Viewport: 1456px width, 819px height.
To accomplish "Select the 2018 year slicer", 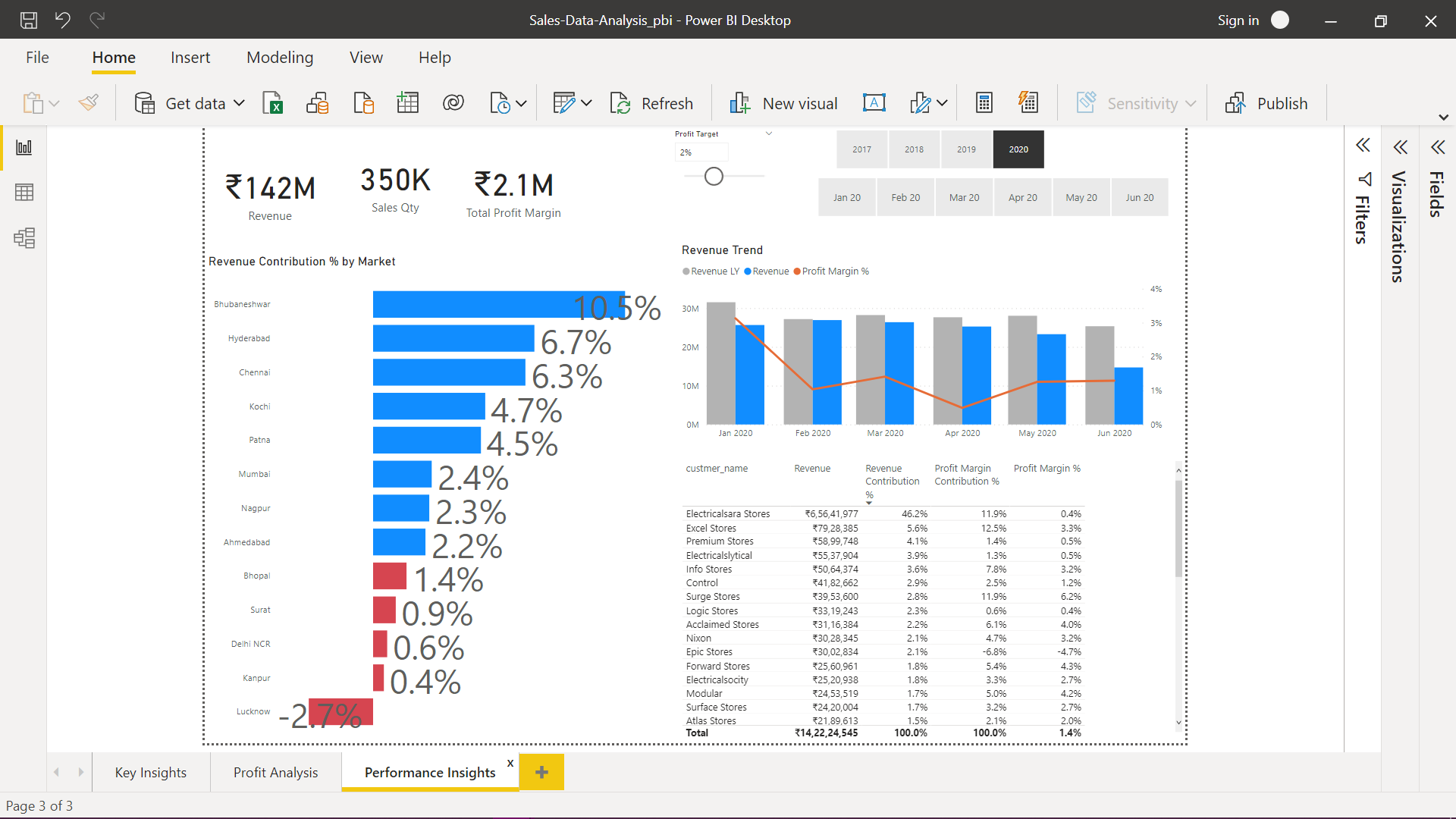I will point(915,149).
